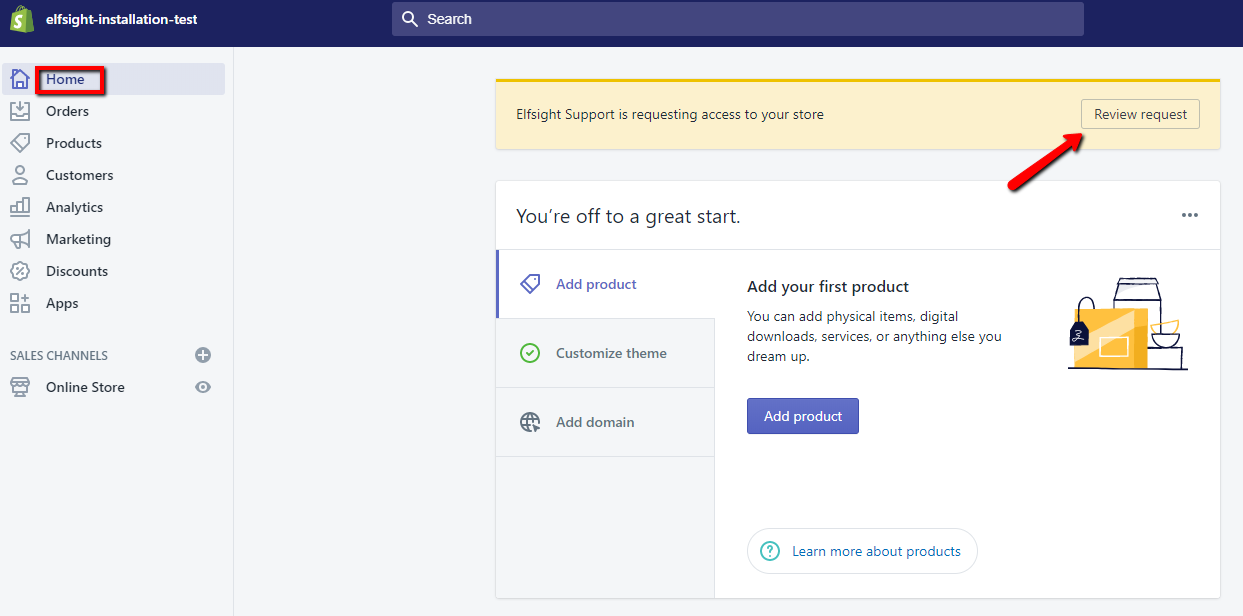
Task: Click the Products tag icon
Action: pos(20,143)
